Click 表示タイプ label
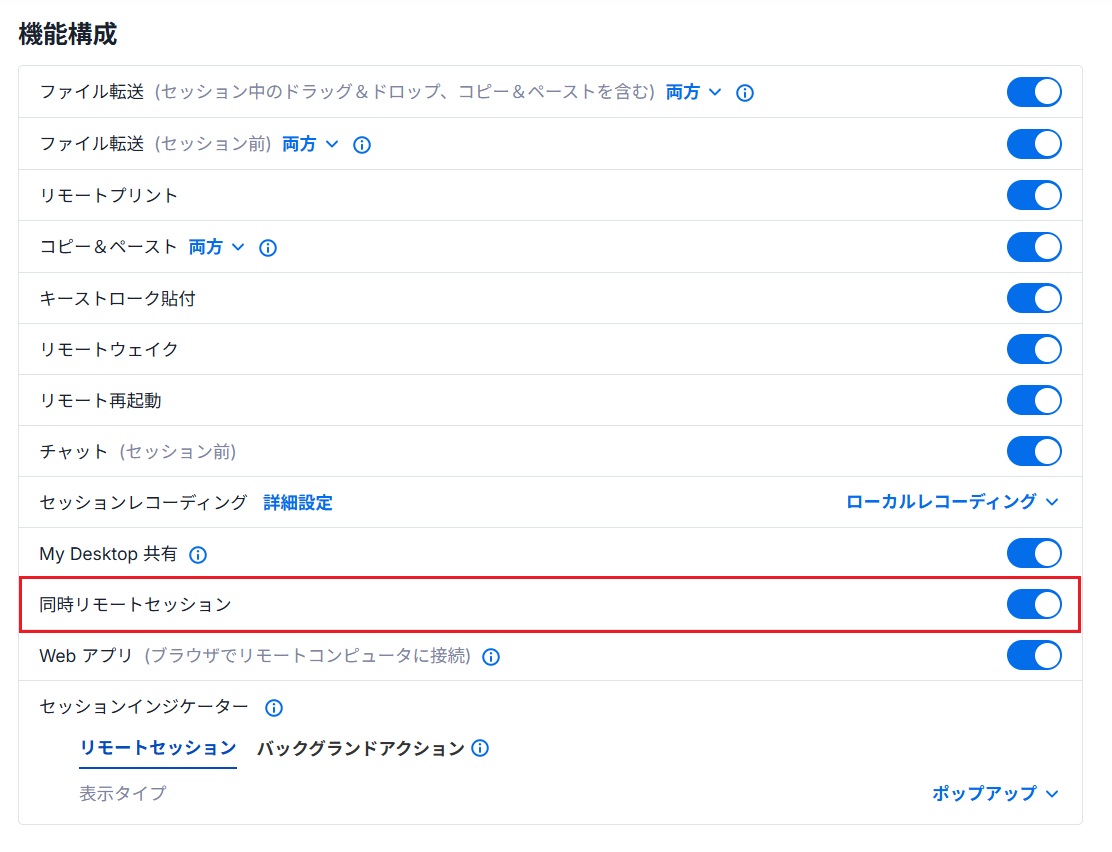Viewport: 1112px width, 852px height. click(x=123, y=793)
